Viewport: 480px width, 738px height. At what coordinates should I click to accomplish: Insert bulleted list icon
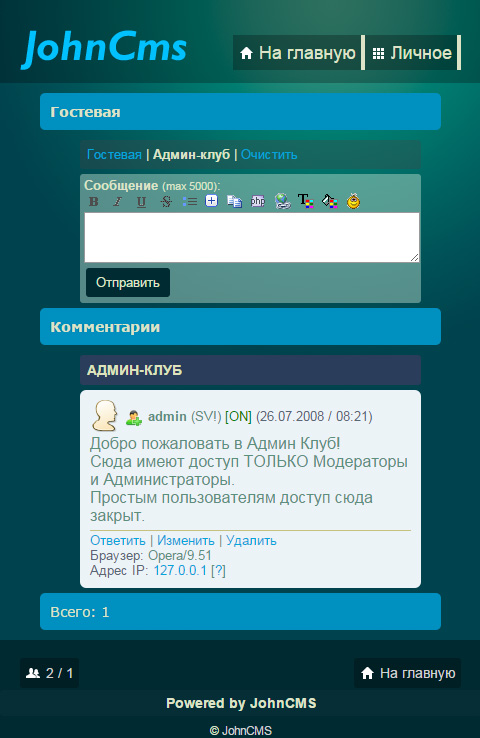click(189, 201)
